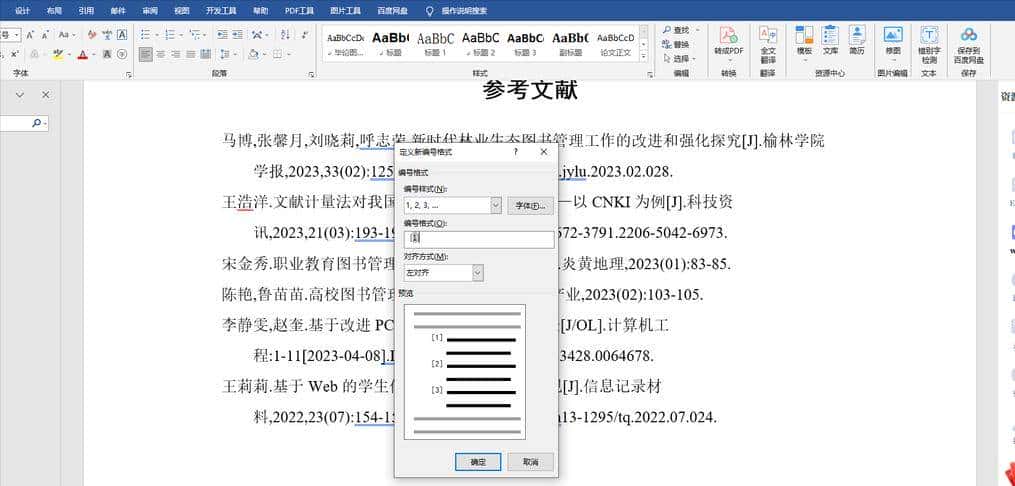Click the decrease font size icon
1015x486 pixels.
click(x=45, y=35)
